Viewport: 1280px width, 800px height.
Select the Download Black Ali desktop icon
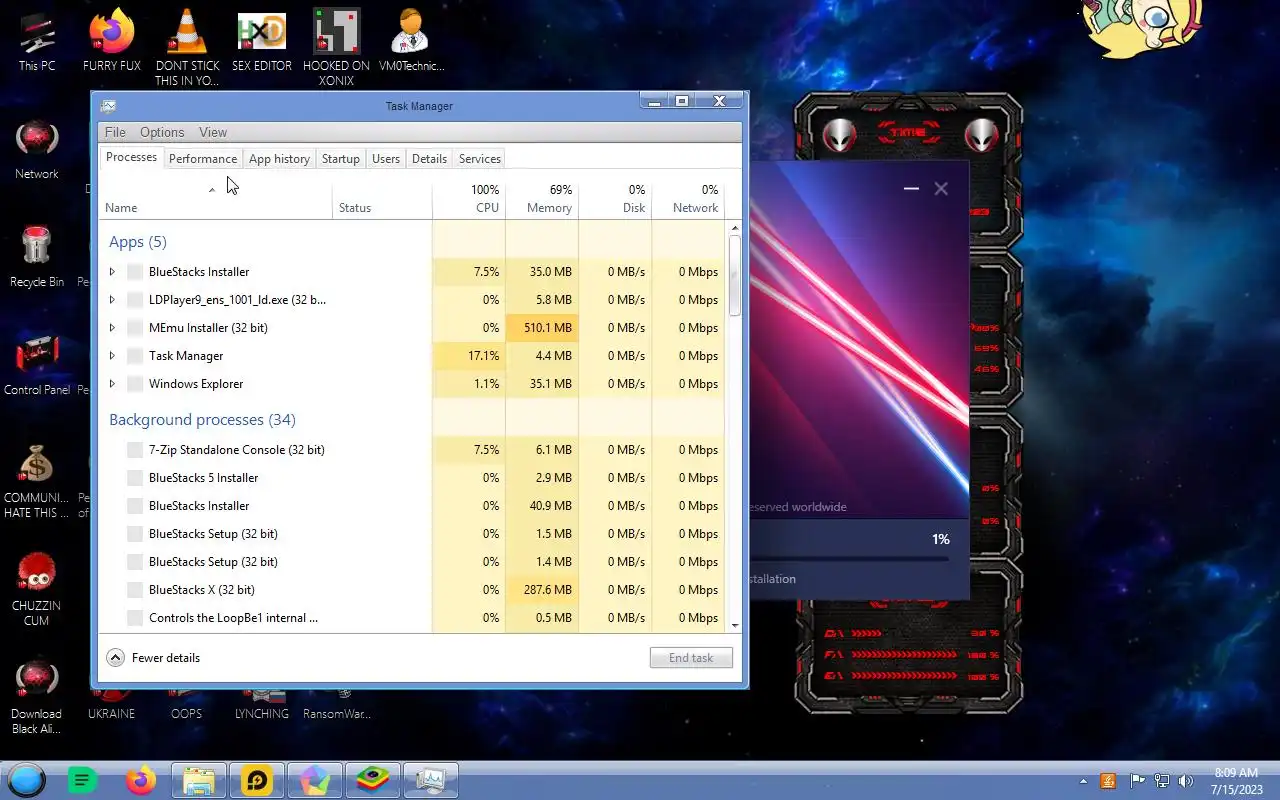pyautogui.click(x=37, y=696)
